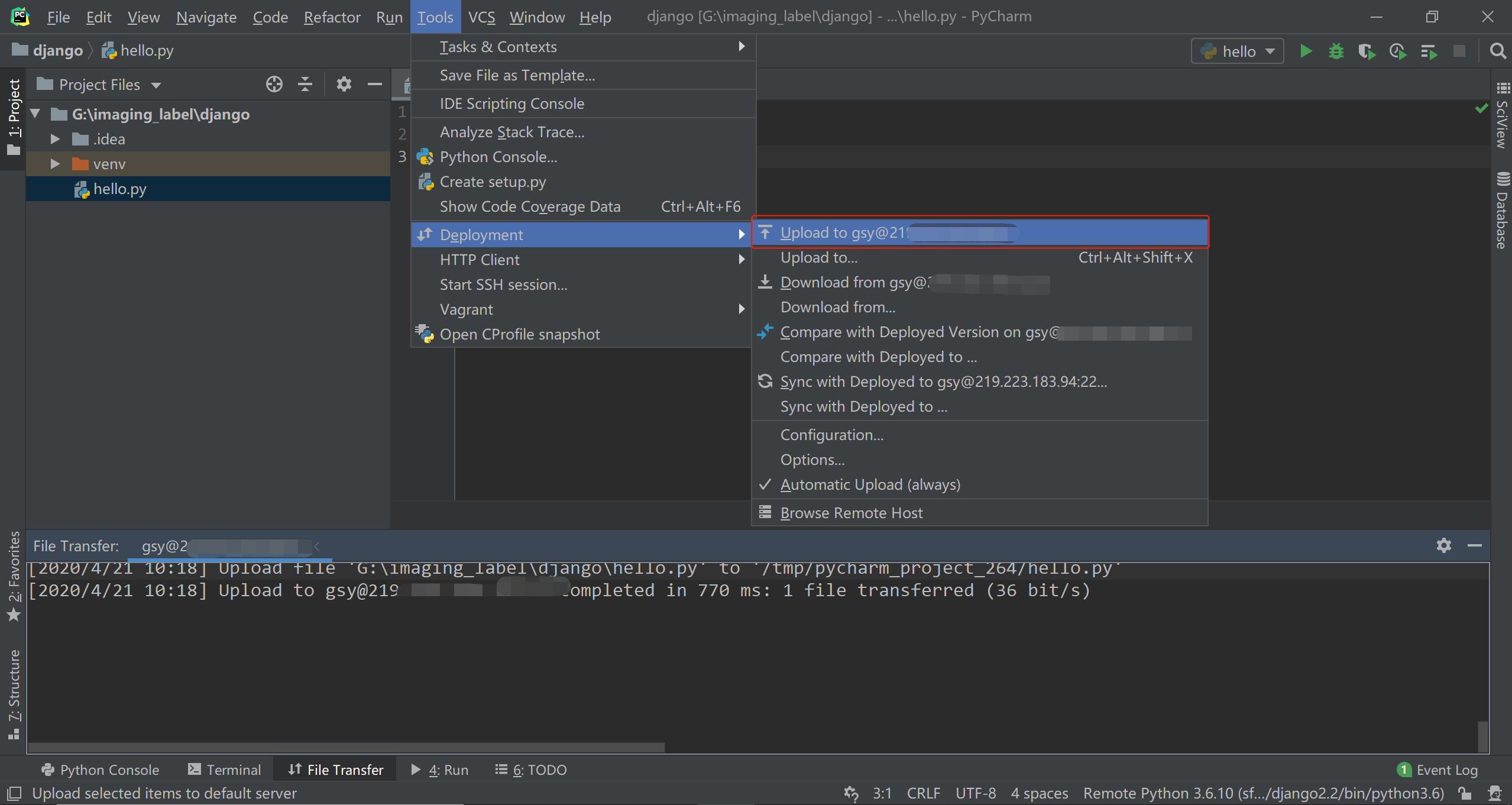Toggle Automatic Upload (always) option
The height and width of the screenshot is (805, 1512).
coord(870,484)
